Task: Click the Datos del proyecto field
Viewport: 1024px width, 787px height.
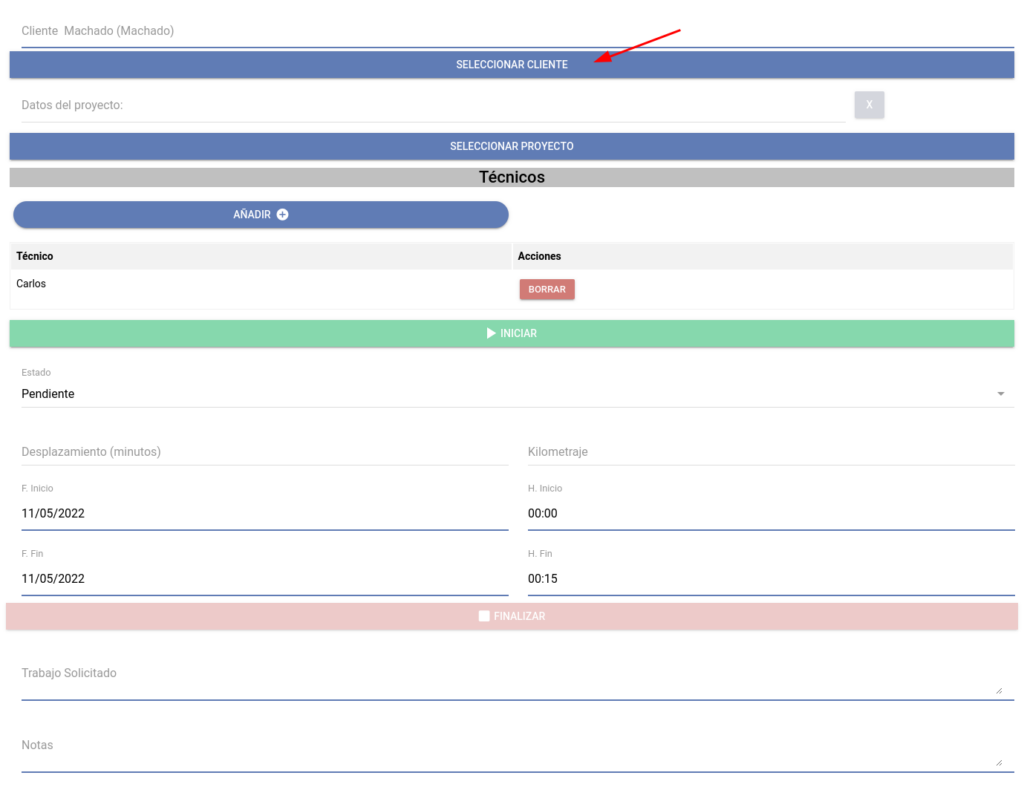Action: pyautogui.click(x=430, y=105)
